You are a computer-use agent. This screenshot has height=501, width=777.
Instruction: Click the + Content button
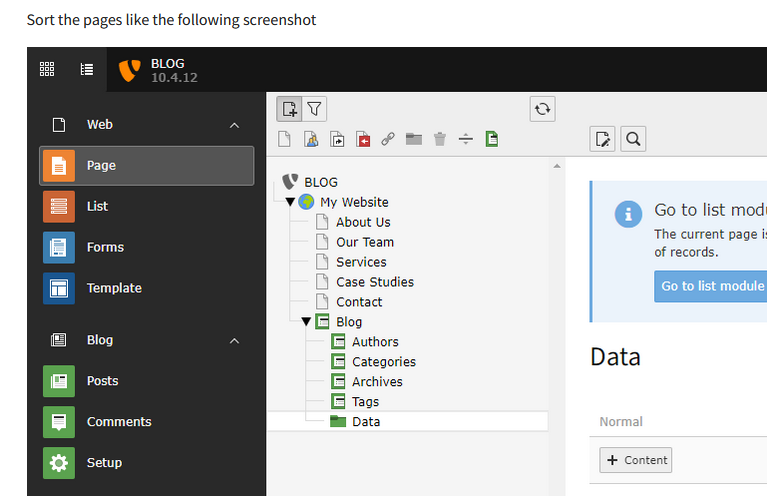click(636, 460)
